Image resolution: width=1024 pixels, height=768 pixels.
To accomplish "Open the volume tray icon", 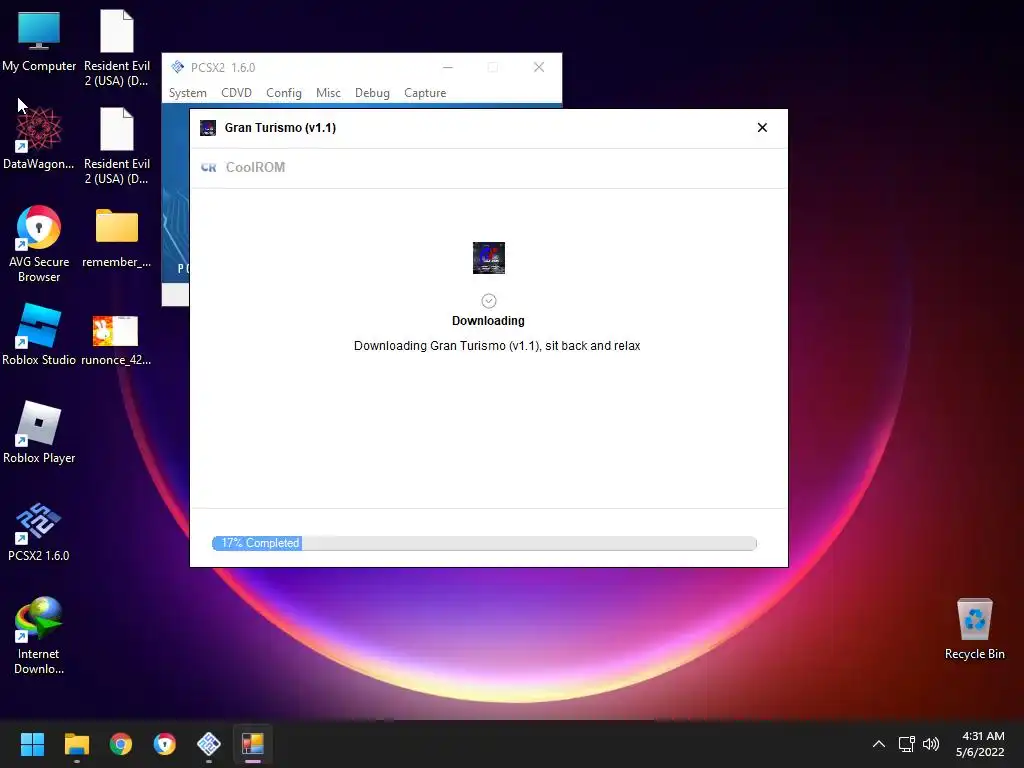I will [x=931, y=744].
